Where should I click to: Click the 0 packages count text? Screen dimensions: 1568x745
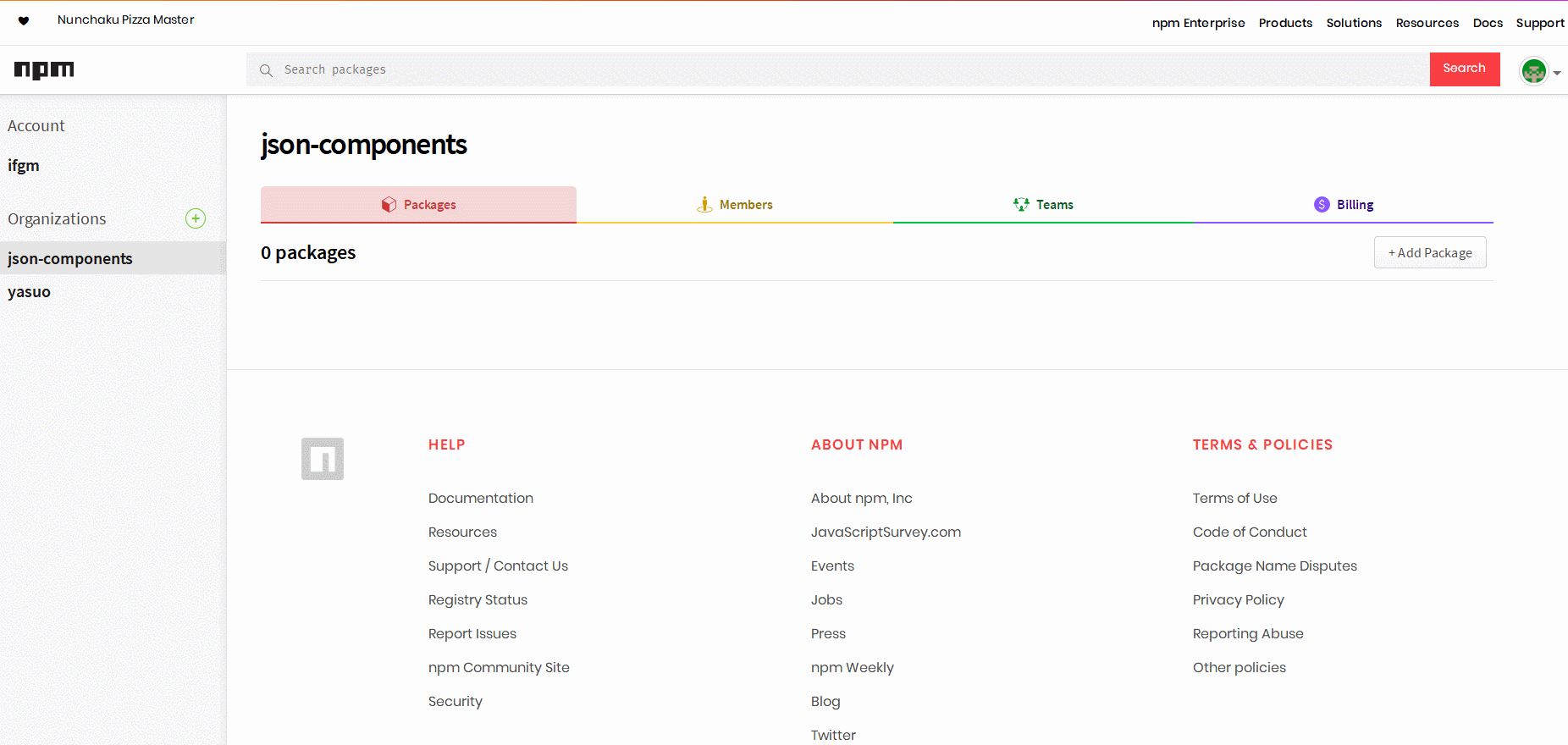308,253
